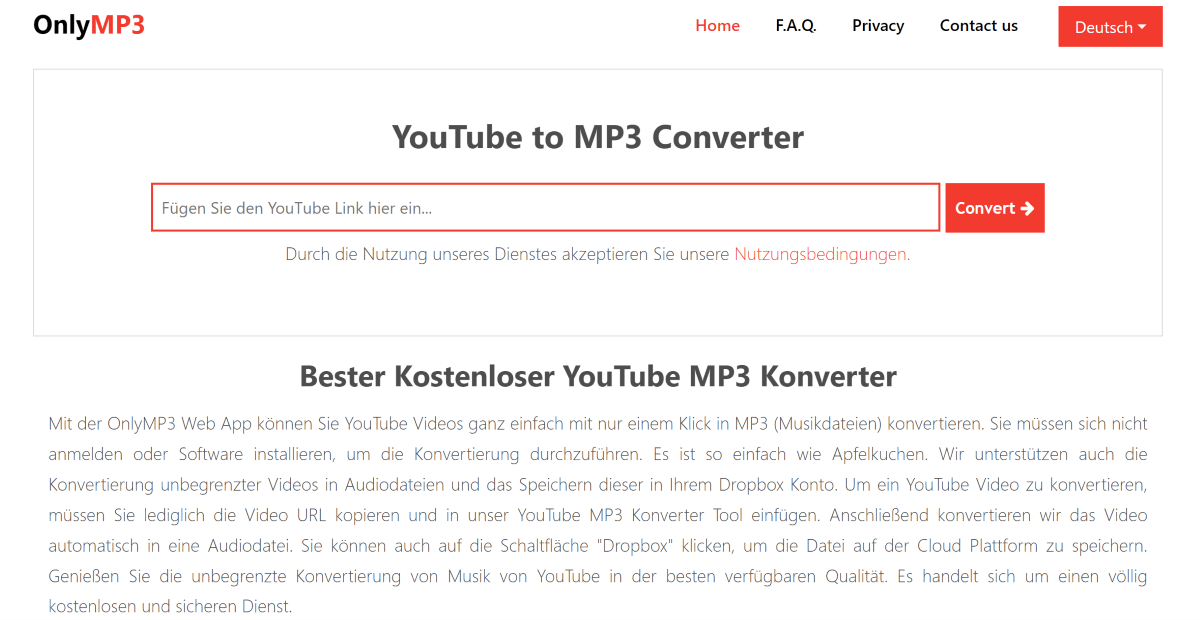
Task: Click the empty area below the terms notice
Action: coord(598,300)
